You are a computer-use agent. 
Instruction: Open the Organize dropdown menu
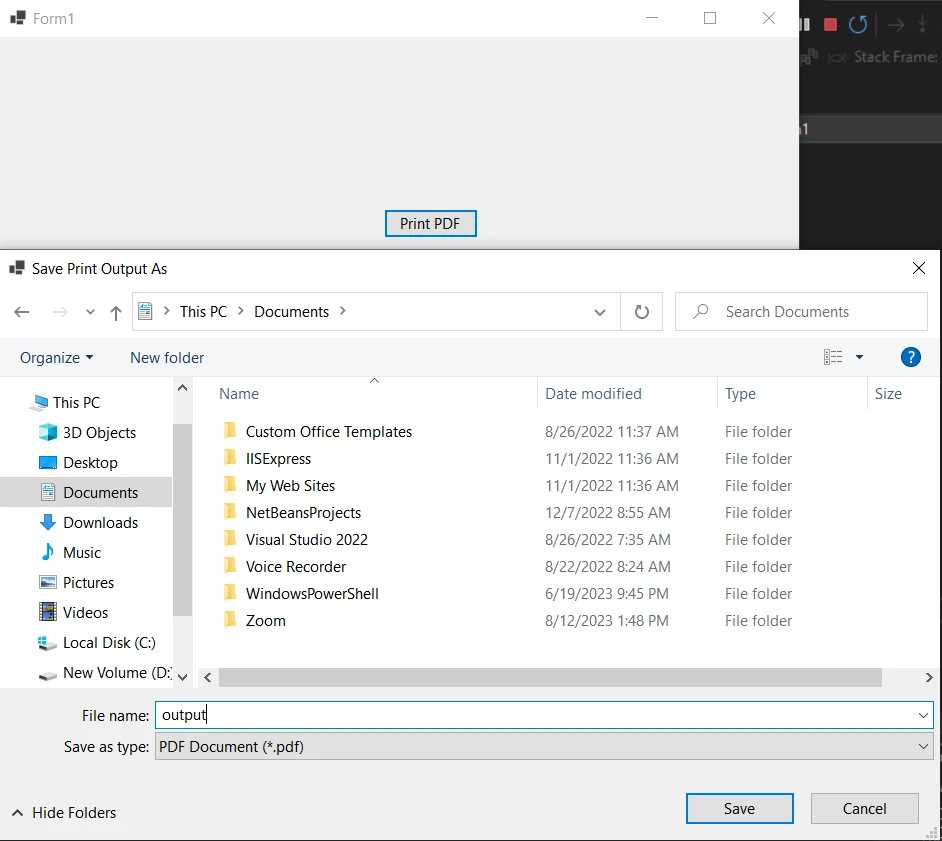point(57,357)
